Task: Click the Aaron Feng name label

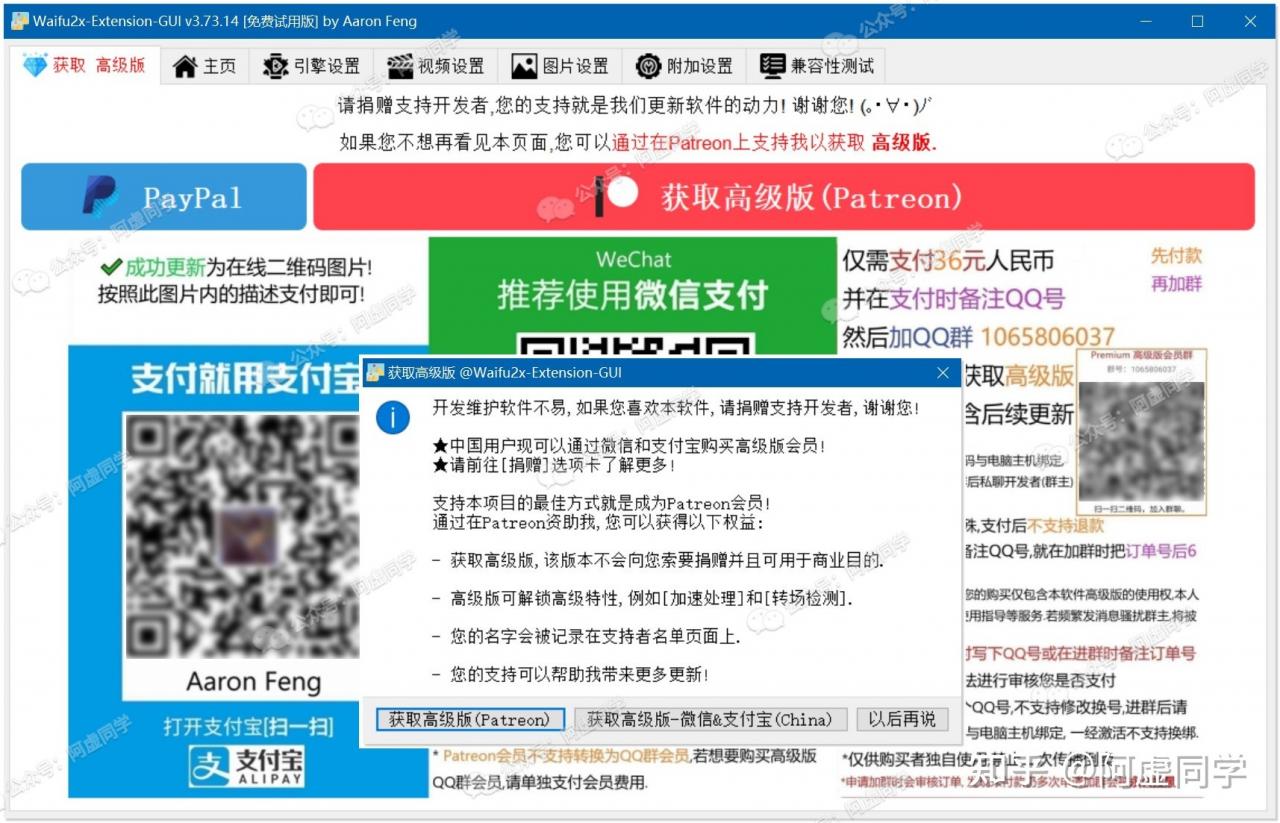Action: click(254, 682)
